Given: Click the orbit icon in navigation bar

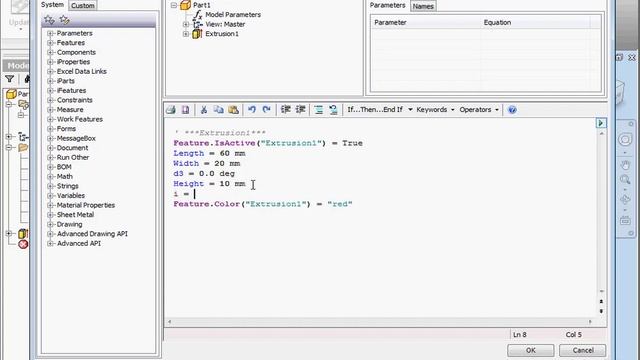Looking at the screenshot, I should point(625,199).
